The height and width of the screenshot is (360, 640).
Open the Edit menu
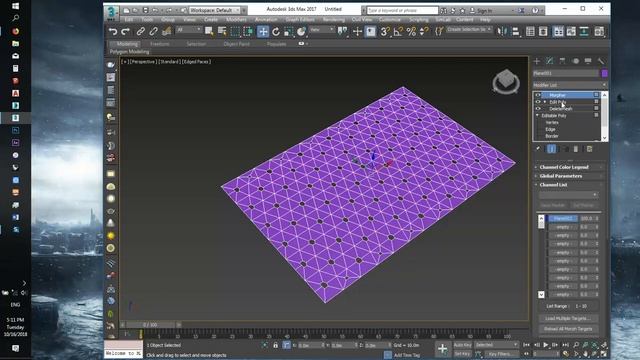[x=129, y=20]
